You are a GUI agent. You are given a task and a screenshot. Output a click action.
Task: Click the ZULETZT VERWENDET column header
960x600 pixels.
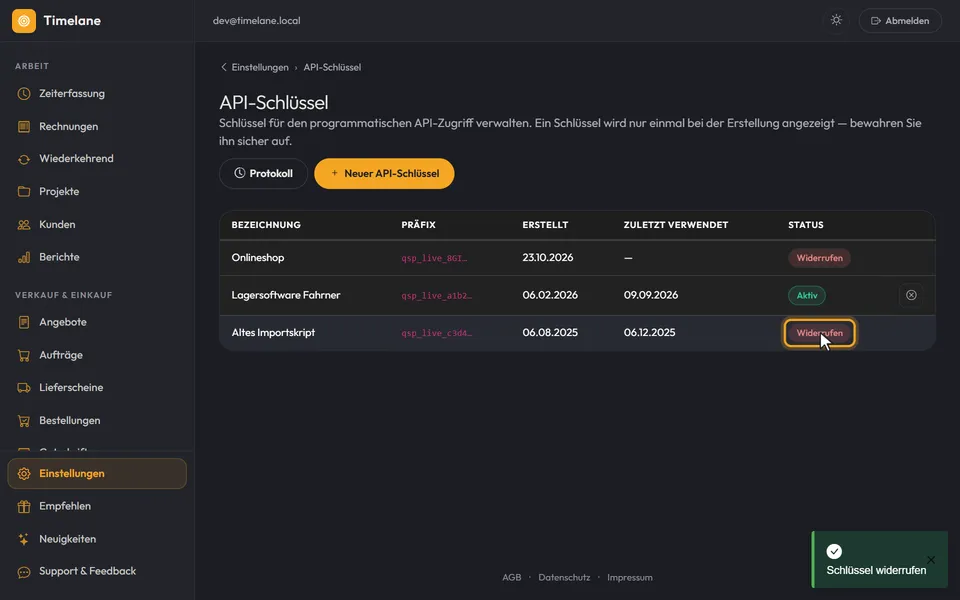pyautogui.click(x=676, y=225)
